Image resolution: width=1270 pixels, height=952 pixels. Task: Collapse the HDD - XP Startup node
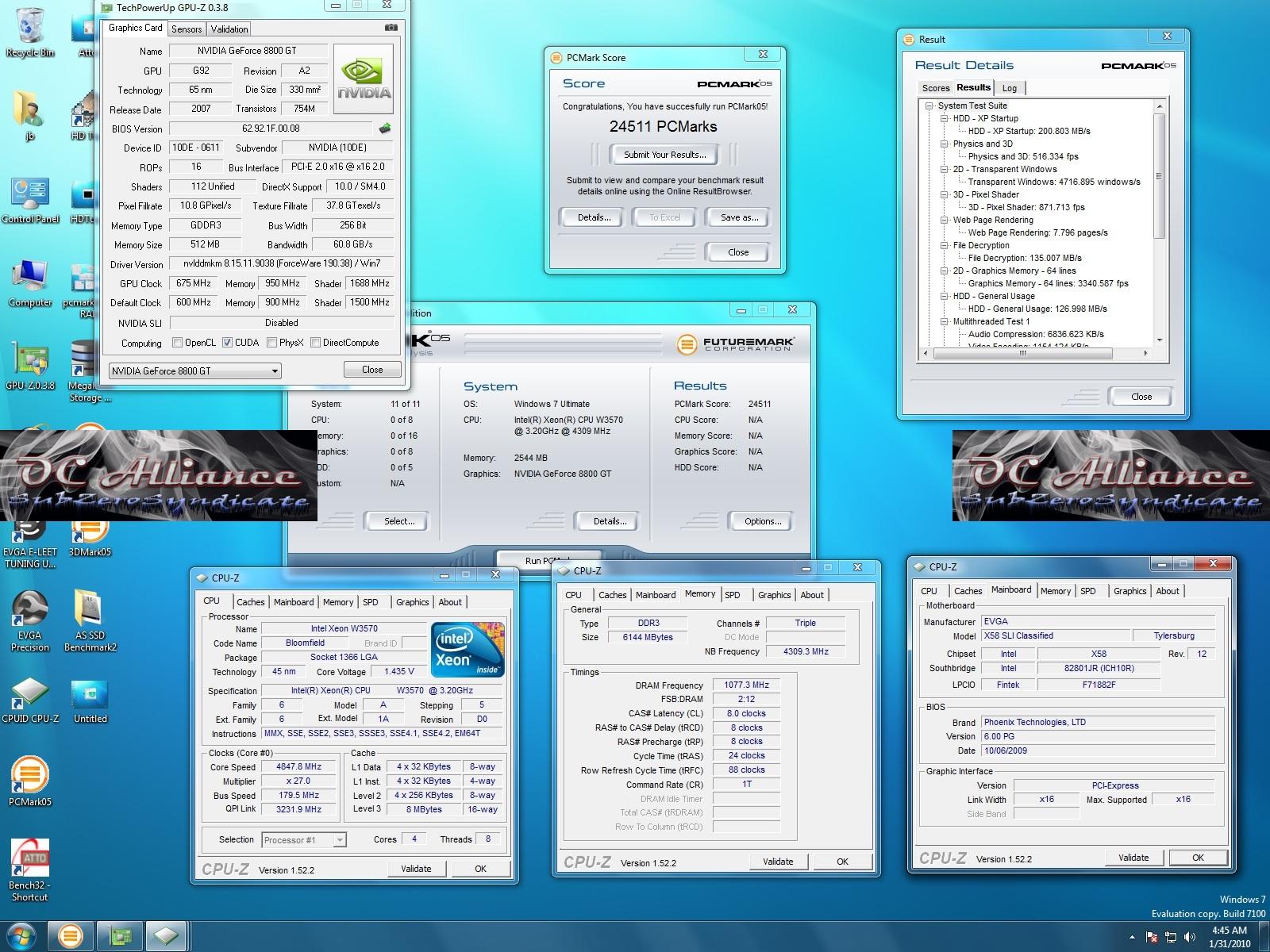pos(945,118)
